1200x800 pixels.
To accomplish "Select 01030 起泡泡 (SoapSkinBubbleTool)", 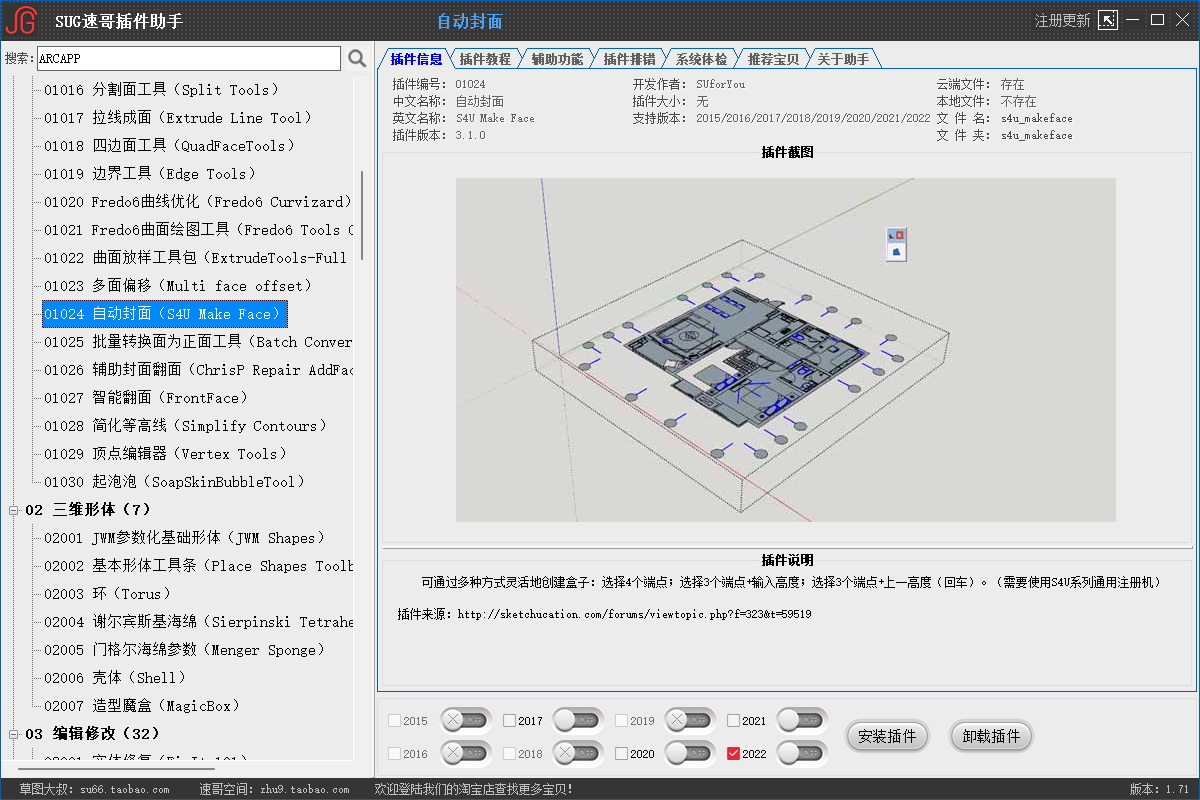I will click(x=174, y=482).
